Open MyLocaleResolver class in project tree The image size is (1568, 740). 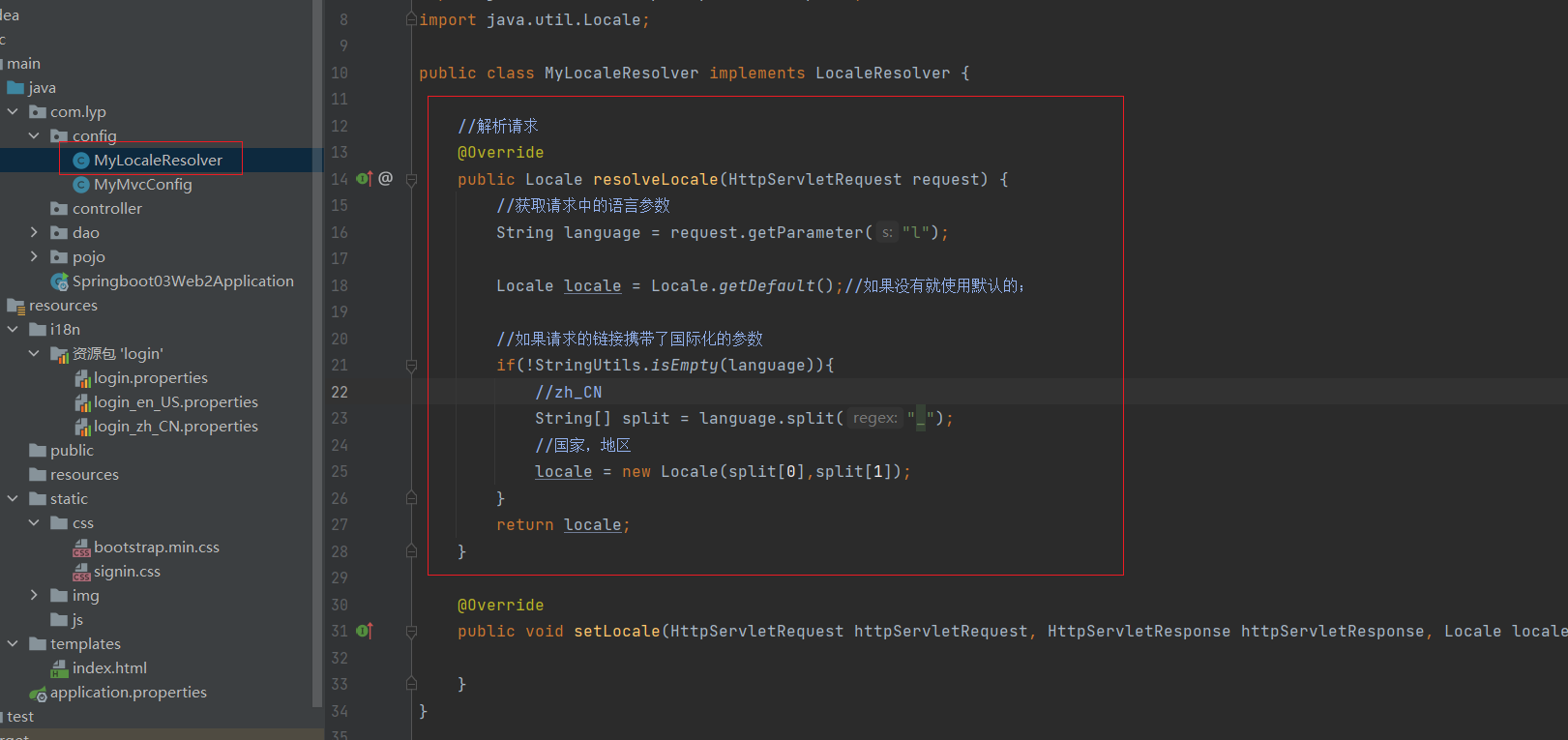pyautogui.click(x=158, y=161)
